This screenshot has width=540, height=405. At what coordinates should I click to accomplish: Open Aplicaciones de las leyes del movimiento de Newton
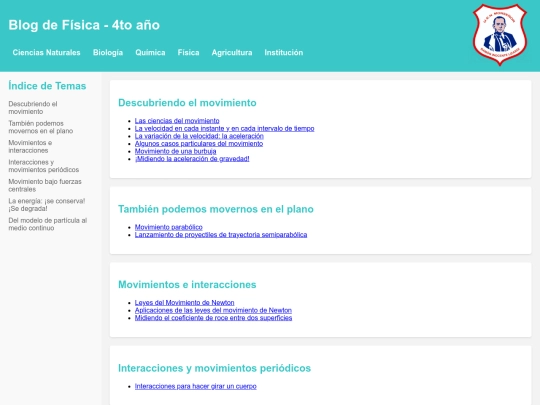coord(213,310)
